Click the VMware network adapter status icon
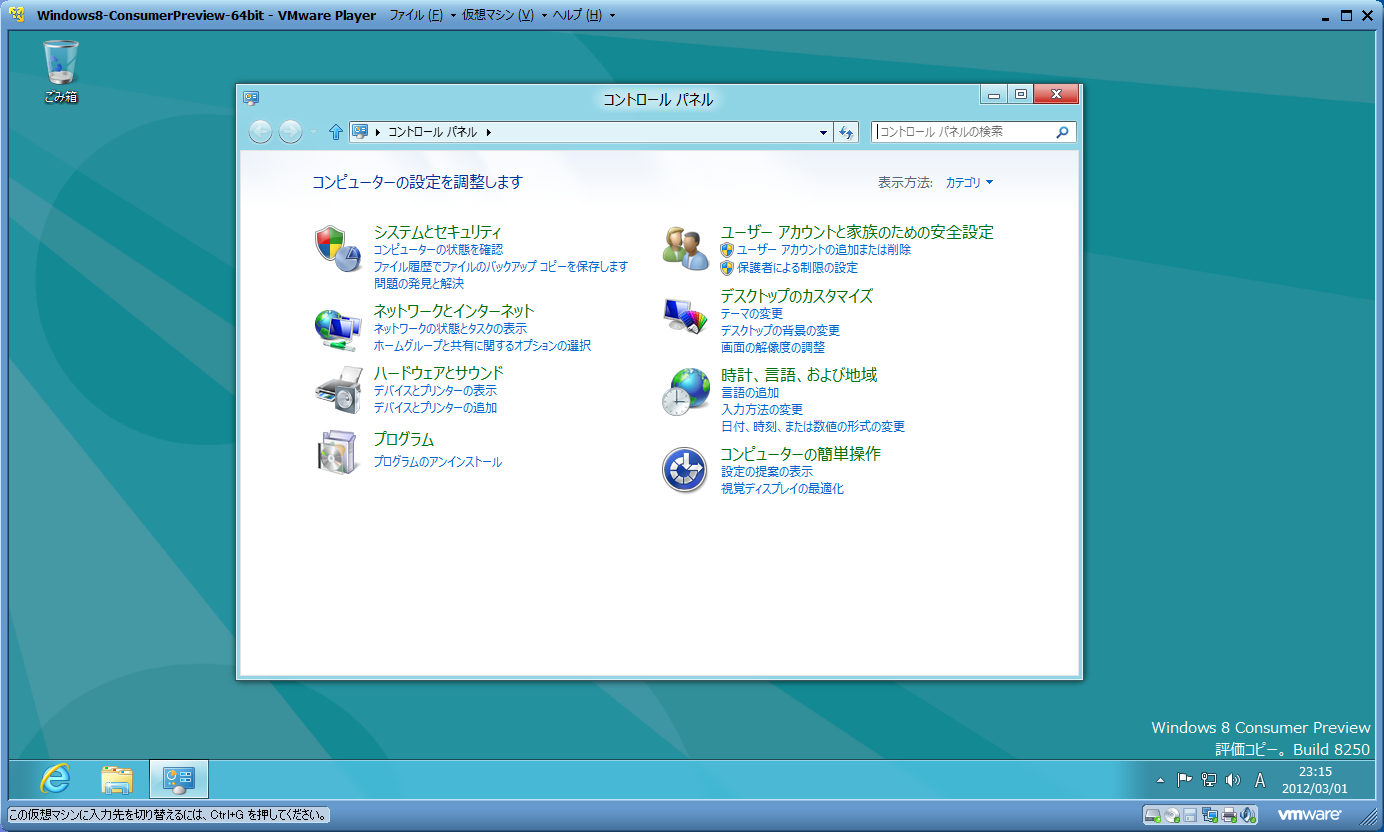This screenshot has width=1384, height=832. pos(1210,814)
